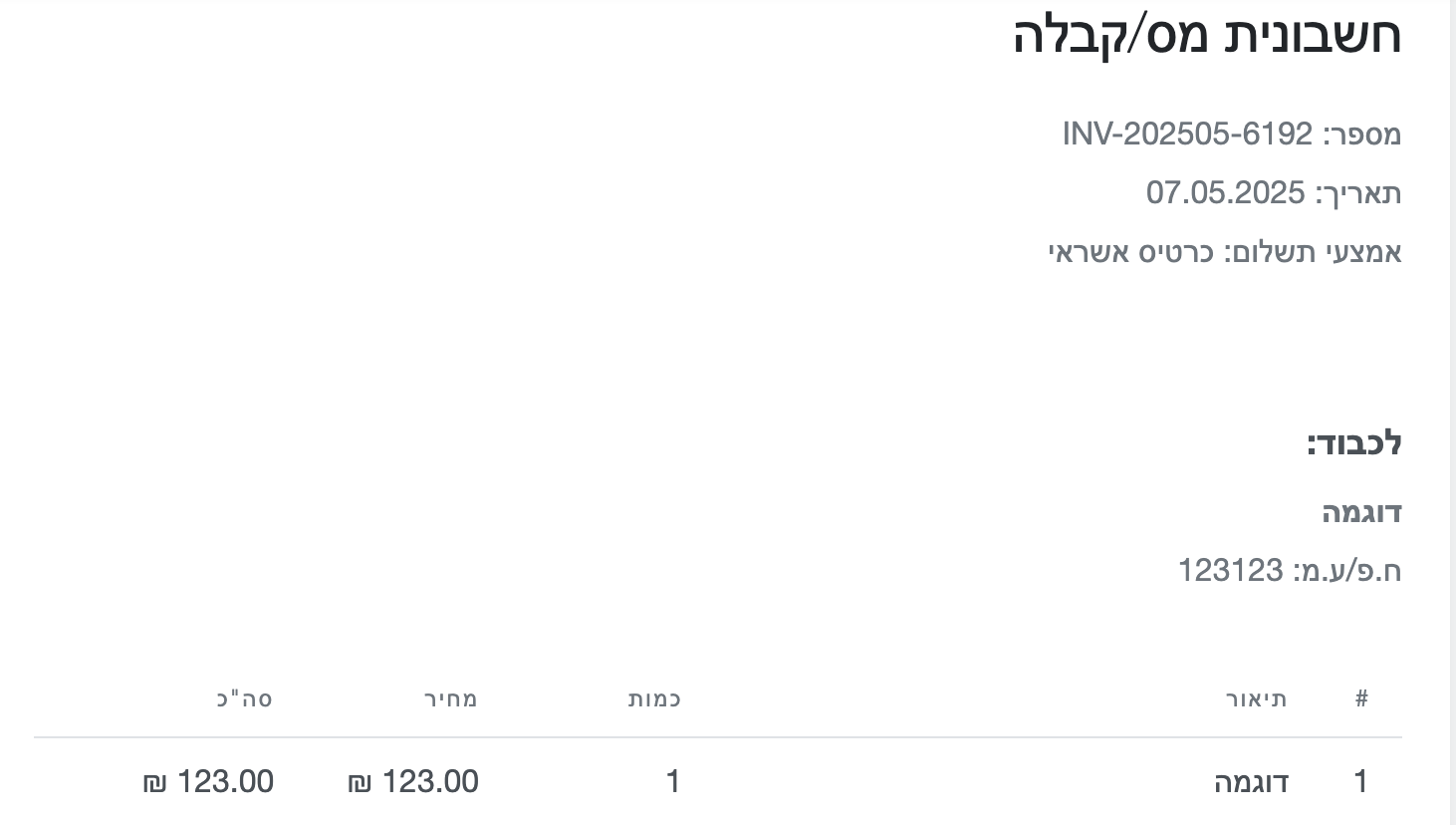This screenshot has height=825, width=1456.
Task: Click the אמצעי תשלום label
Action: [x=1313, y=252]
